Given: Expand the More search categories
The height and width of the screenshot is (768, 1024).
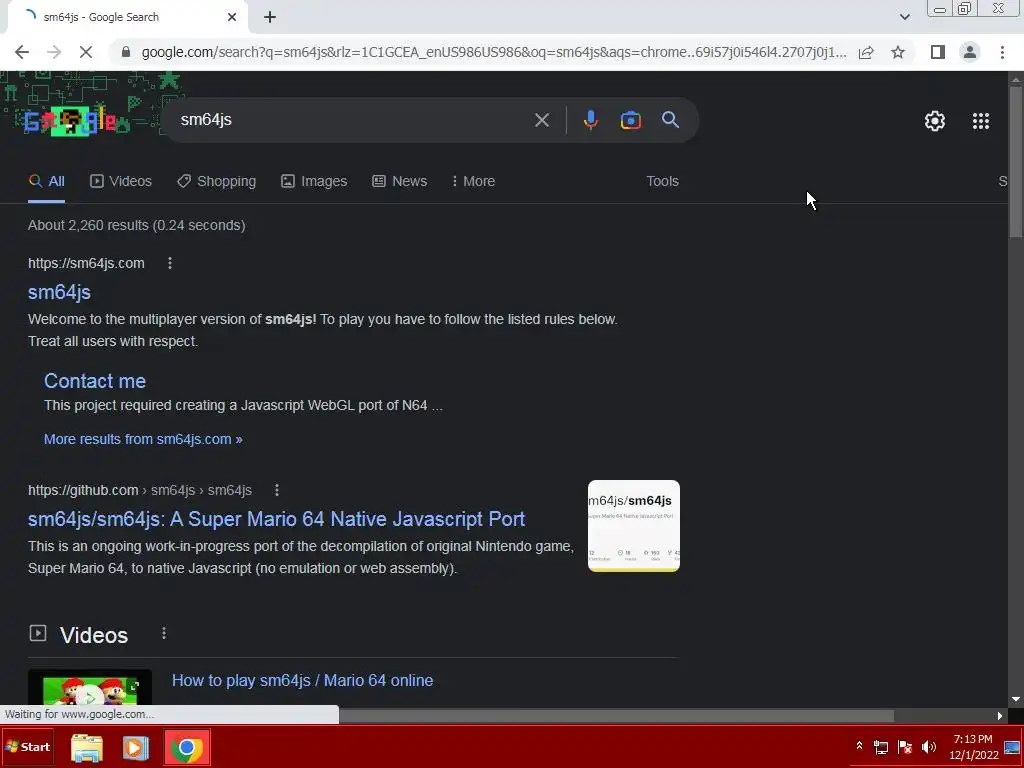Looking at the screenshot, I should tap(473, 182).
